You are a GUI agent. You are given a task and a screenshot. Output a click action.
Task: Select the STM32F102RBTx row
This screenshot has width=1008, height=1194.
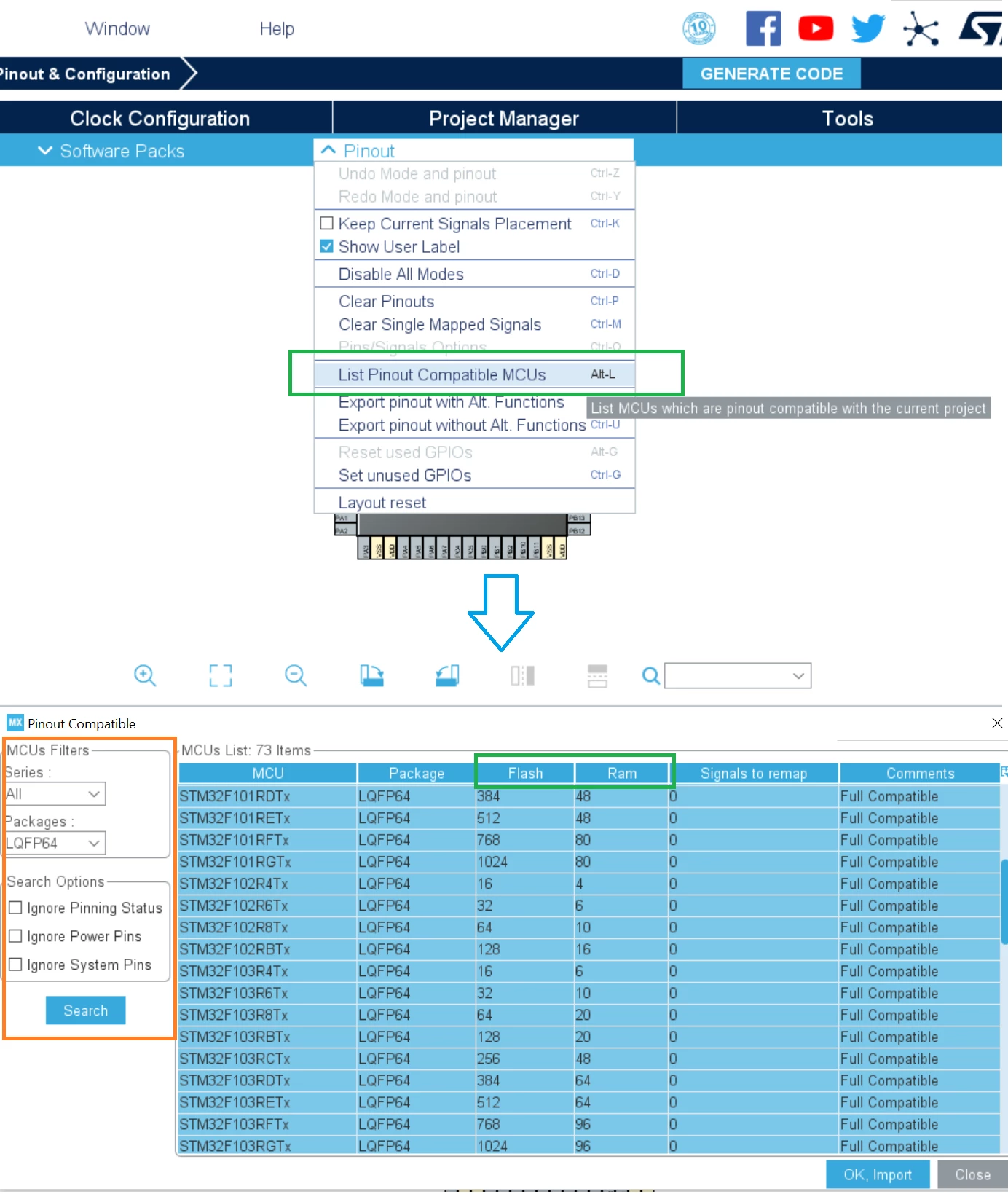click(x=589, y=949)
